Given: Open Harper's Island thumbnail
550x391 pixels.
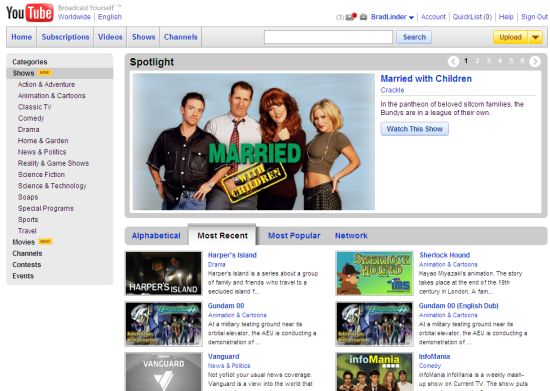Looking at the screenshot, I should (x=164, y=273).
